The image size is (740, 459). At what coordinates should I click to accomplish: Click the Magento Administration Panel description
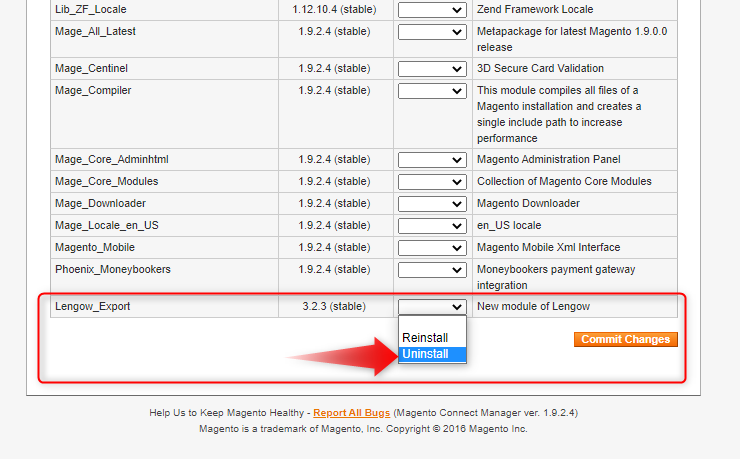coord(548,159)
